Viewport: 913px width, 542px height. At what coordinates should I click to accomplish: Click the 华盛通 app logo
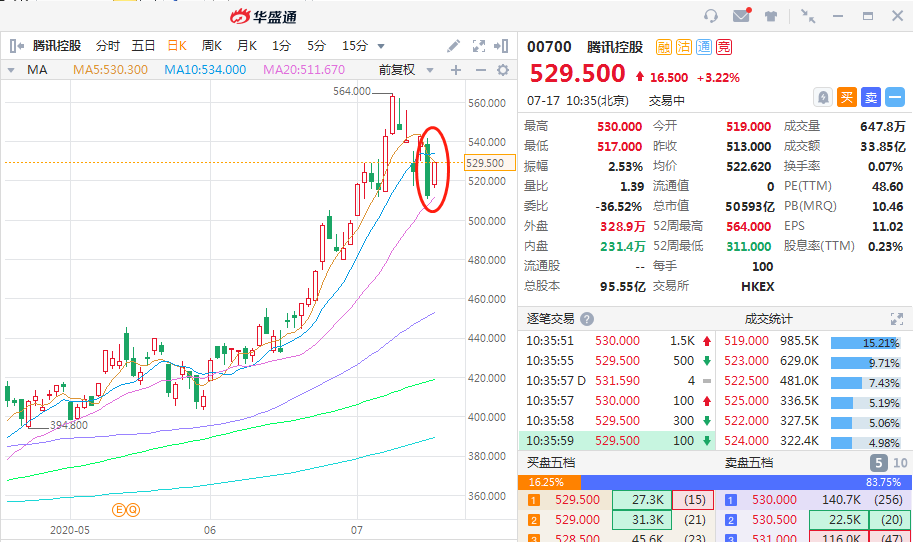click(263, 17)
